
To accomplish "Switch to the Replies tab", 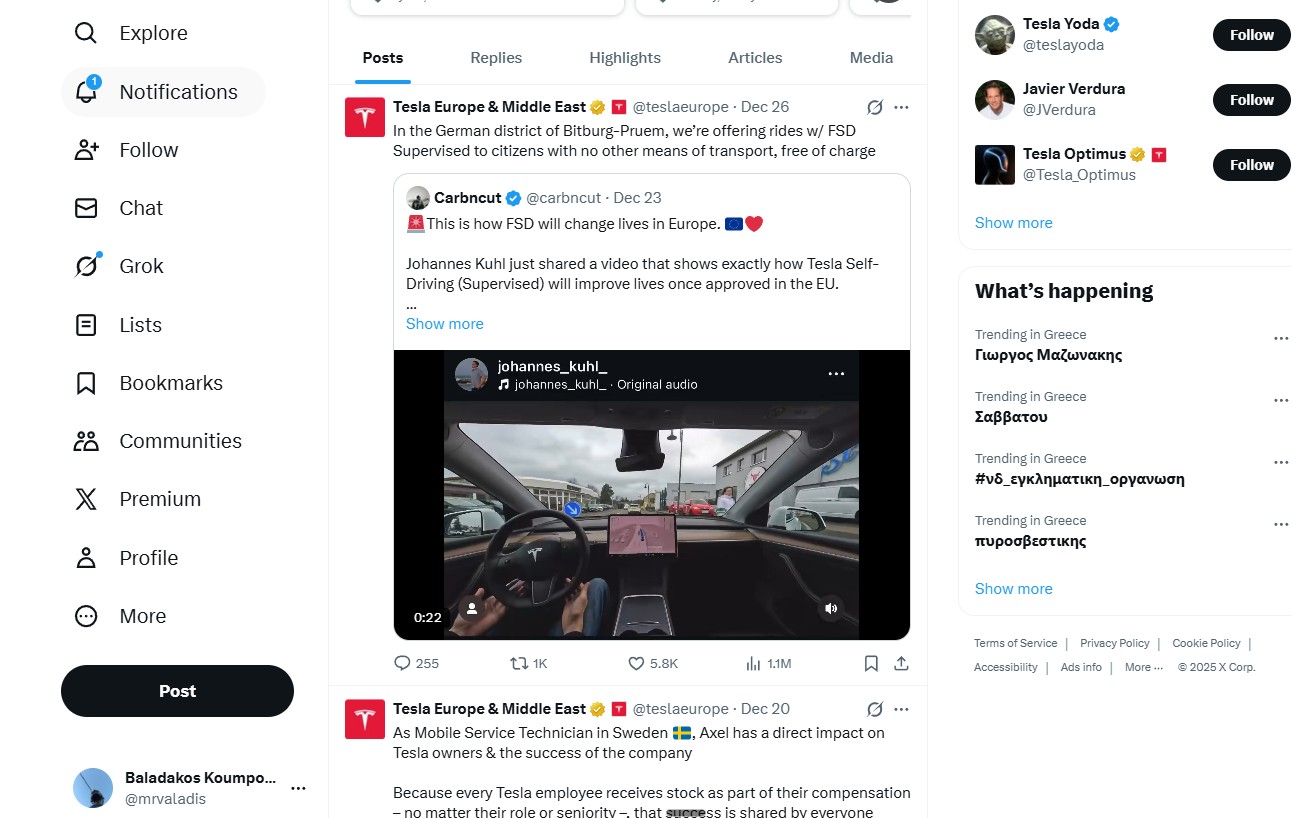I will (x=496, y=58).
